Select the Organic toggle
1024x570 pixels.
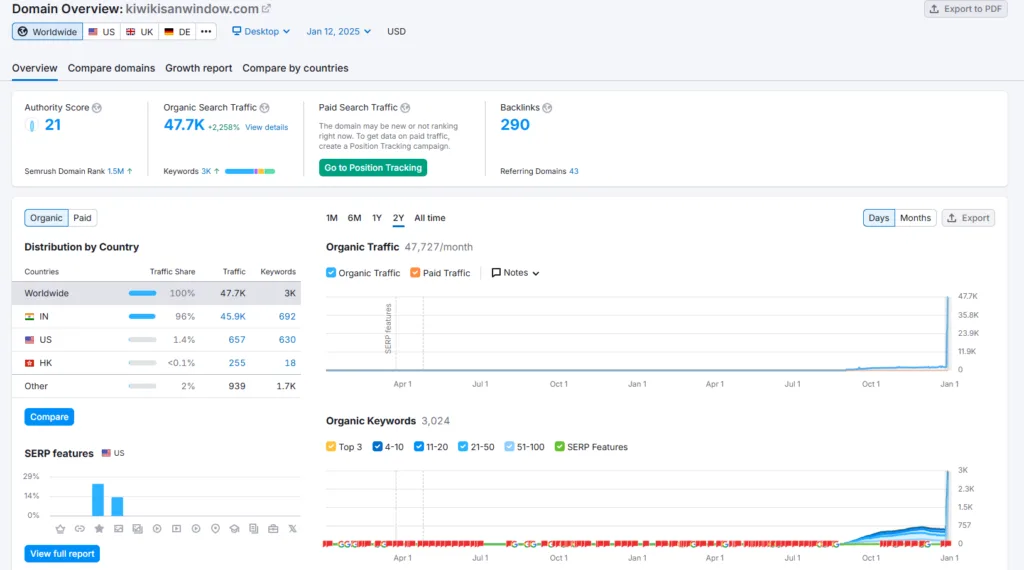(x=46, y=218)
